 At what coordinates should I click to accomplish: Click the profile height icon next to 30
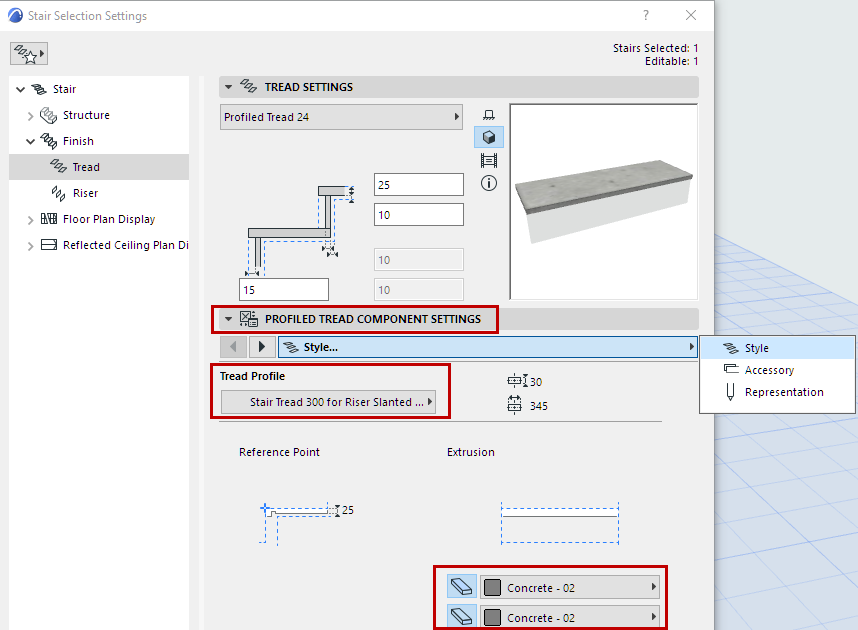tap(517, 380)
